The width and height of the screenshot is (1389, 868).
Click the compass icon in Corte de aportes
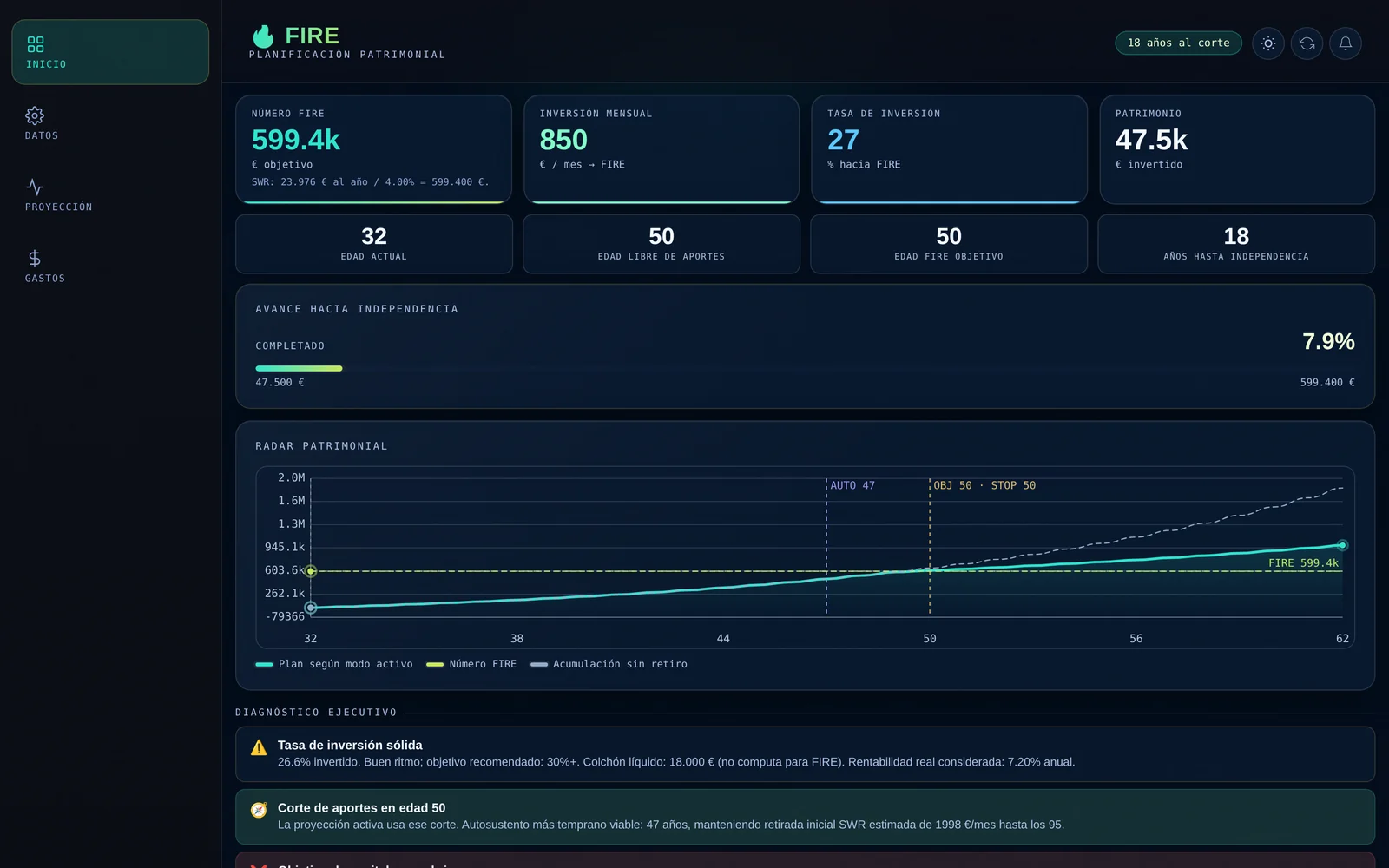(259, 810)
